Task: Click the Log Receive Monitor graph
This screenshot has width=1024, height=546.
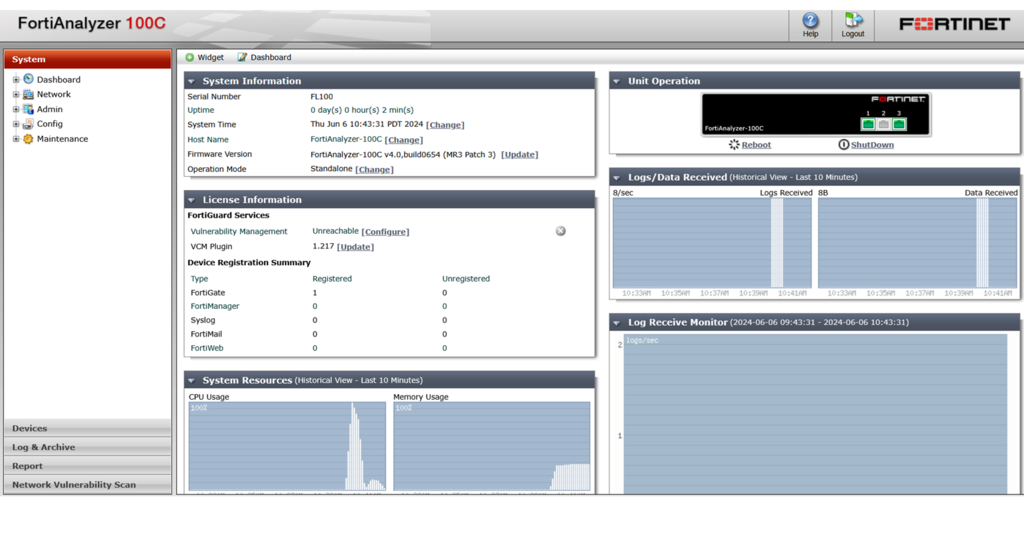Action: coord(815,414)
